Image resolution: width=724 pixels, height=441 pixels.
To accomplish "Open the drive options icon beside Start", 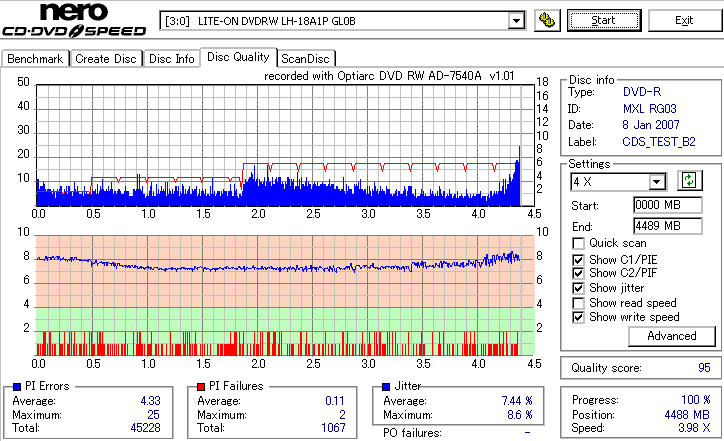I will 547,20.
